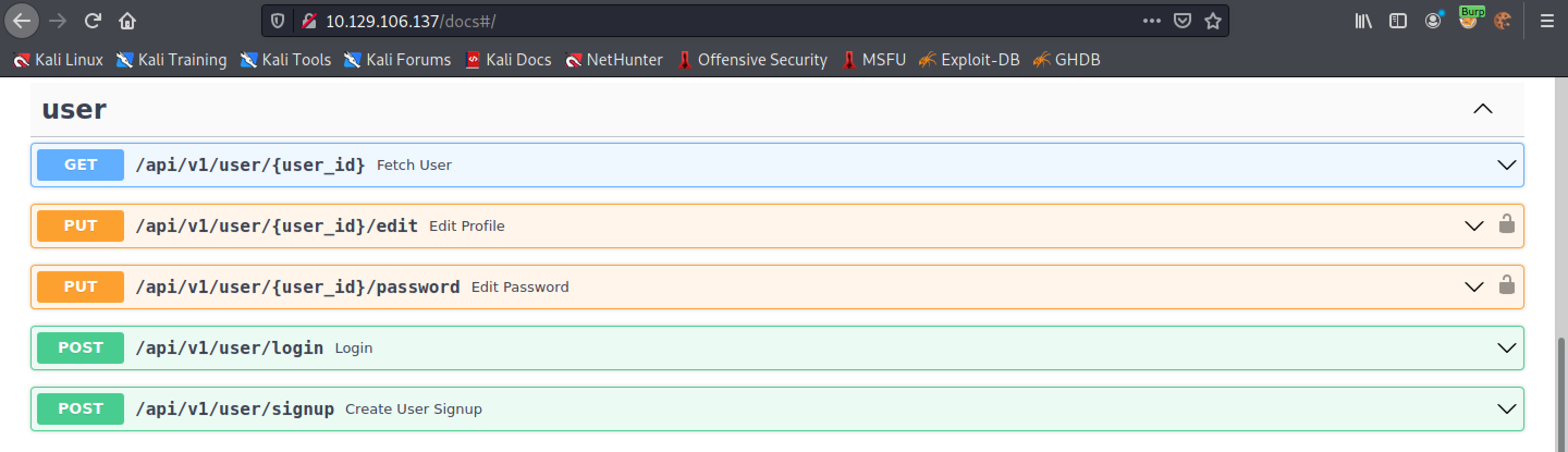Click the /api/v1/user/{user_id} path
Image resolution: width=1568 pixels, height=452 pixels.
[250, 165]
